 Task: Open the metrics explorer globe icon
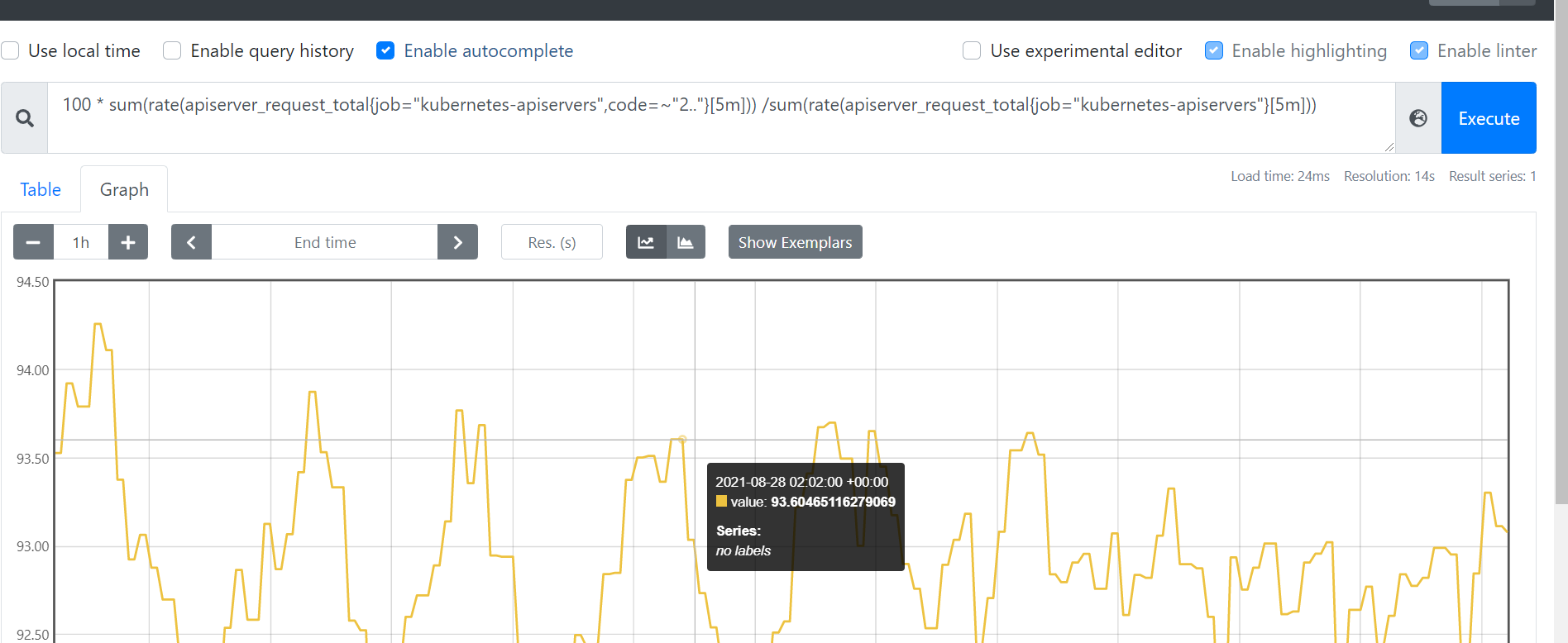[x=1418, y=118]
